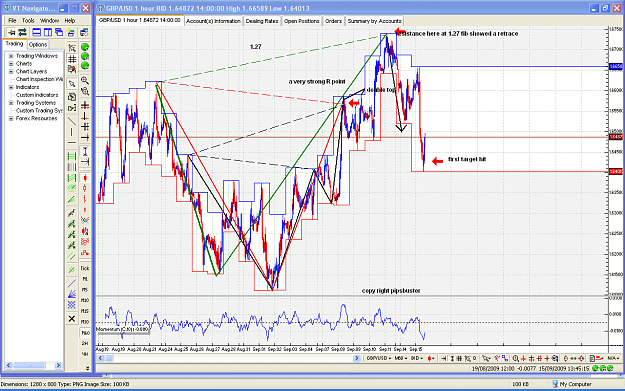Screen dimensions: 625x391
Task: Open the N/A dropdown in bottom toolbar
Action: 613,358
